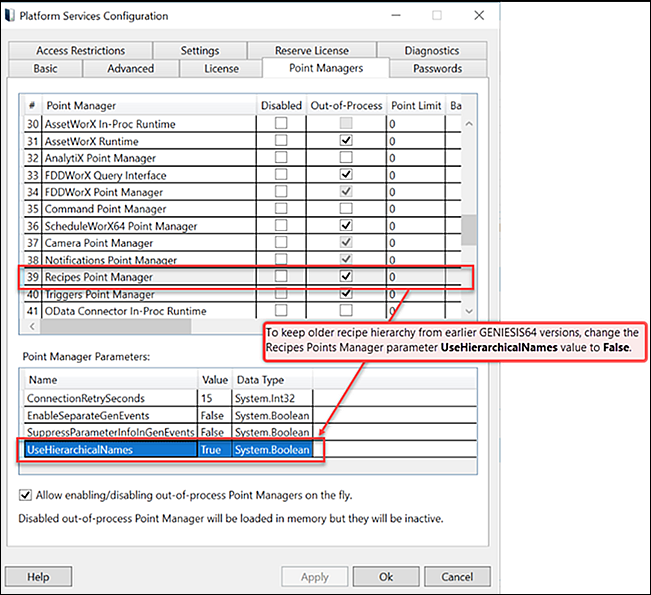Screen dimensions: 651x595
Task: Select Triggers Point Manager row
Action: [x=100, y=295]
